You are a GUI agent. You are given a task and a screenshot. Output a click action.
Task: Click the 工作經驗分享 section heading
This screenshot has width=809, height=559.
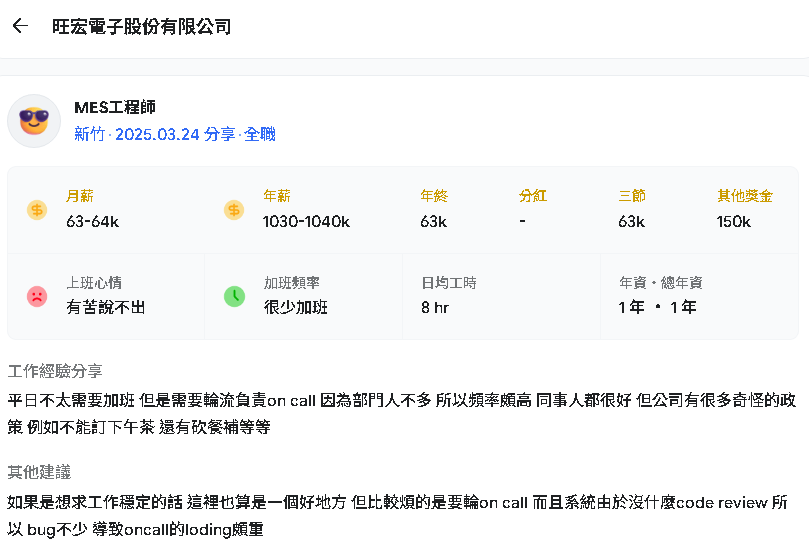tap(55, 371)
